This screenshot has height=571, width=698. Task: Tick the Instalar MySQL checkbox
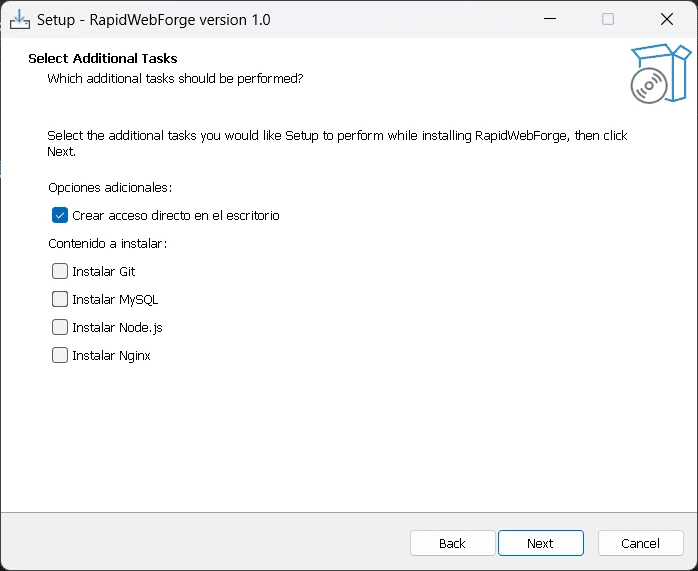point(60,300)
